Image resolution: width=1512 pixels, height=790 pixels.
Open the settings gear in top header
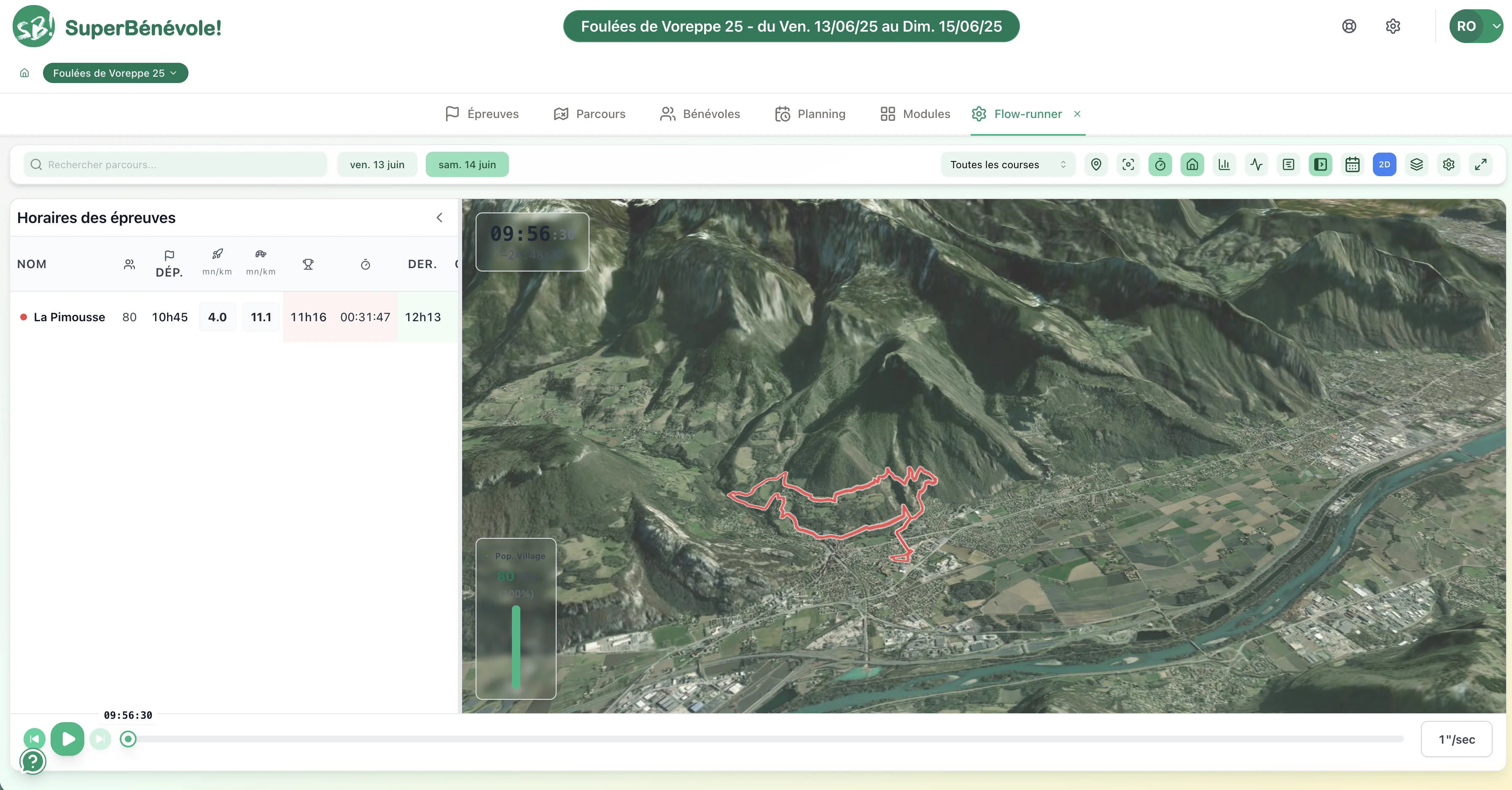(x=1393, y=27)
